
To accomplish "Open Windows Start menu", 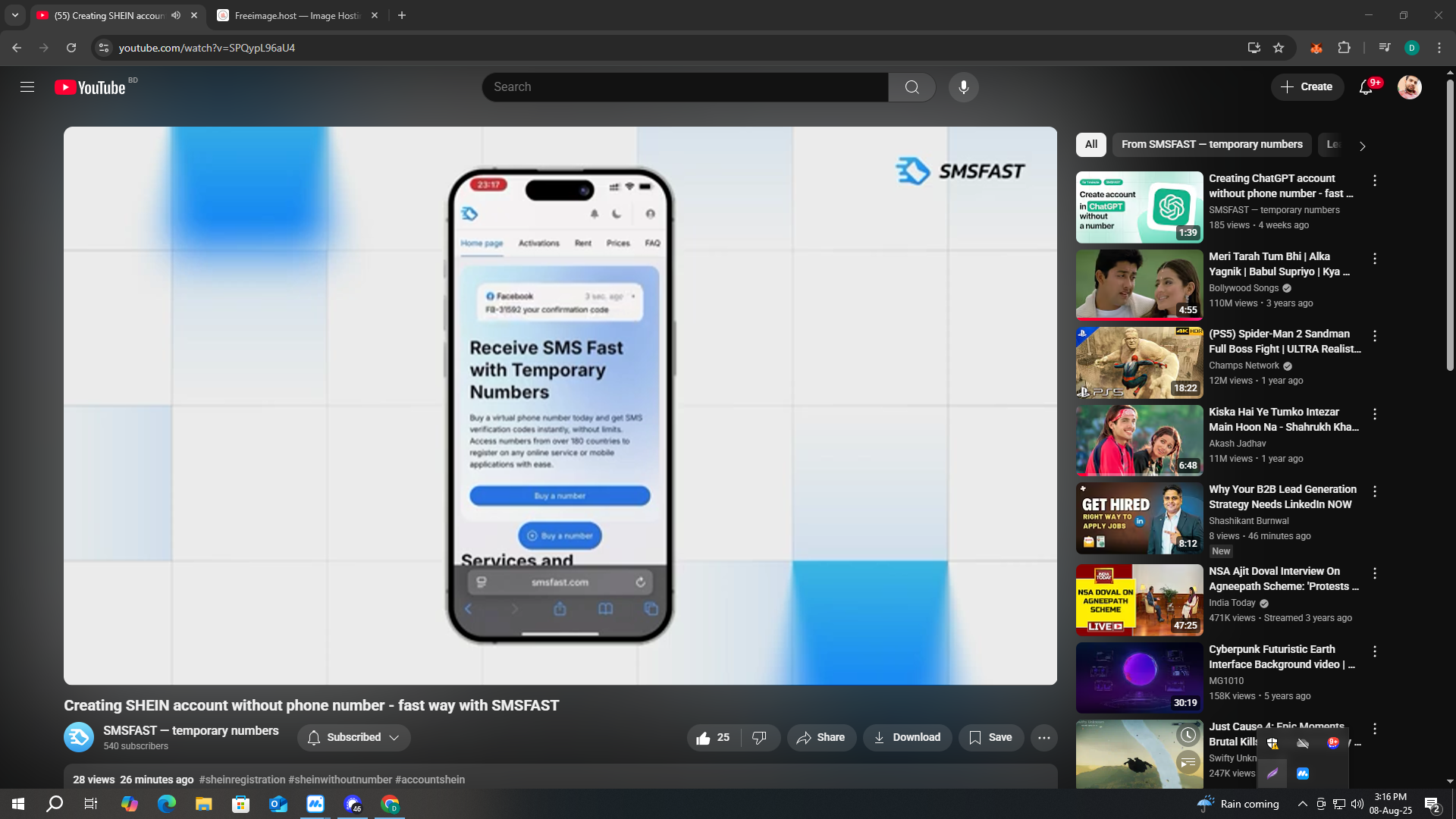I will (x=18, y=804).
